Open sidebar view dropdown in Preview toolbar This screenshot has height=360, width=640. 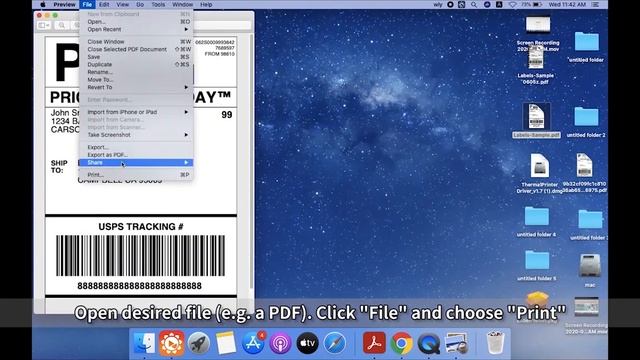pos(44,25)
